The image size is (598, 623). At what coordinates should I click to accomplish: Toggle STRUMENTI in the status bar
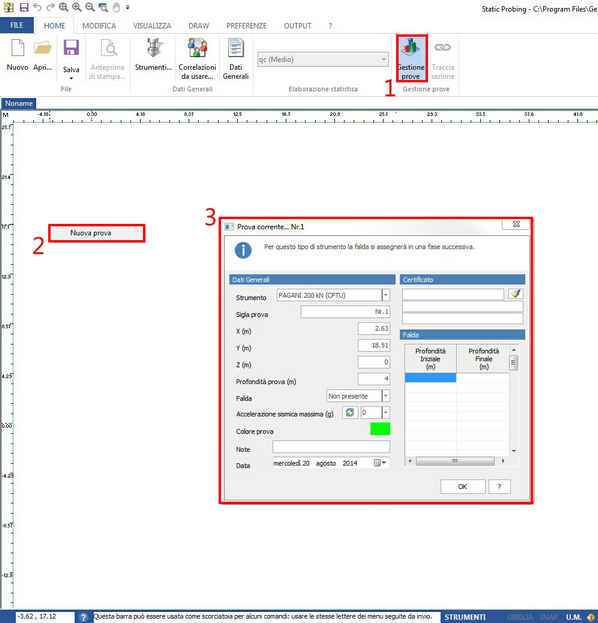465,617
